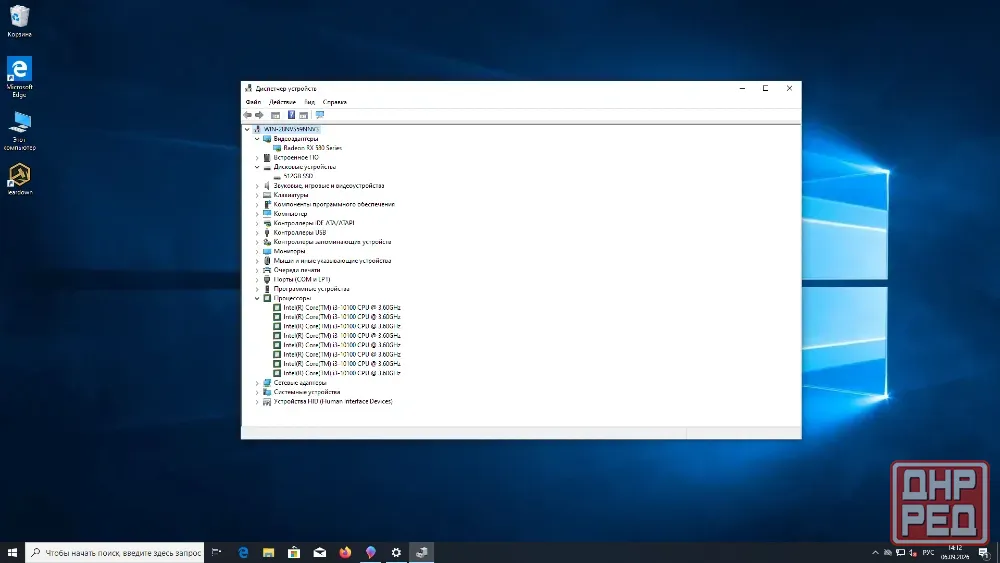Click the printer icon for Очереди печати
This screenshot has width=1000, height=563.
click(x=267, y=270)
